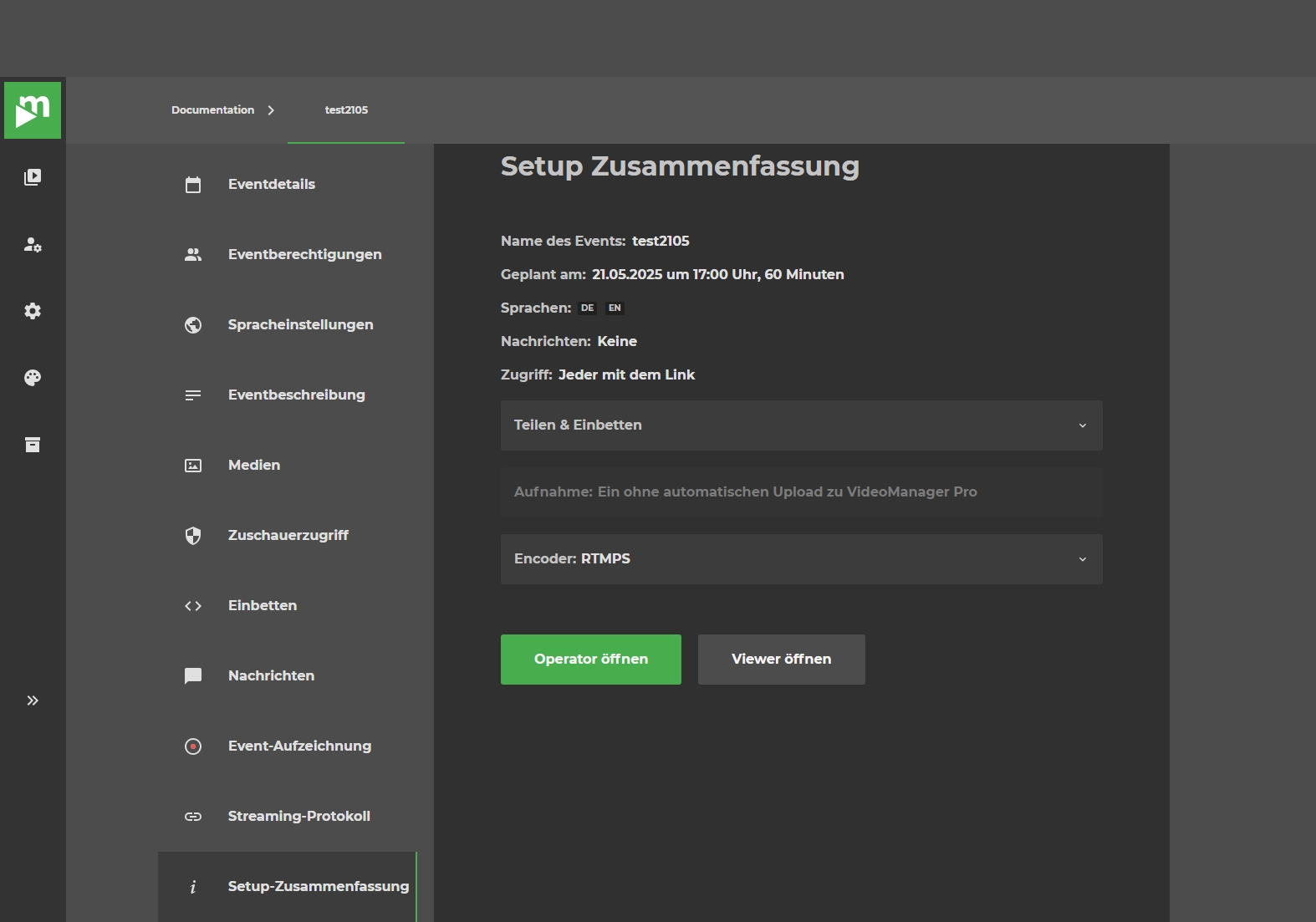Open the Eventdetails section
Viewport: 1316px width, 922px height.
(x=288, y=185)
